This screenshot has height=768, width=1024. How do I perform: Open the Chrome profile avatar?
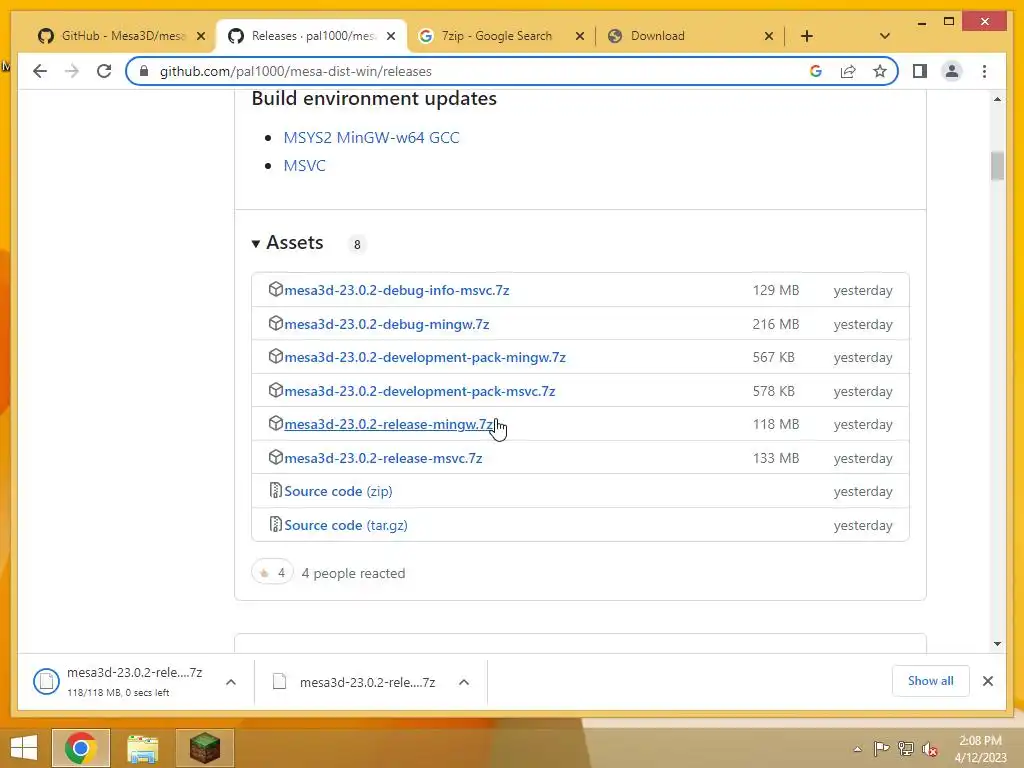click(952, 71)
